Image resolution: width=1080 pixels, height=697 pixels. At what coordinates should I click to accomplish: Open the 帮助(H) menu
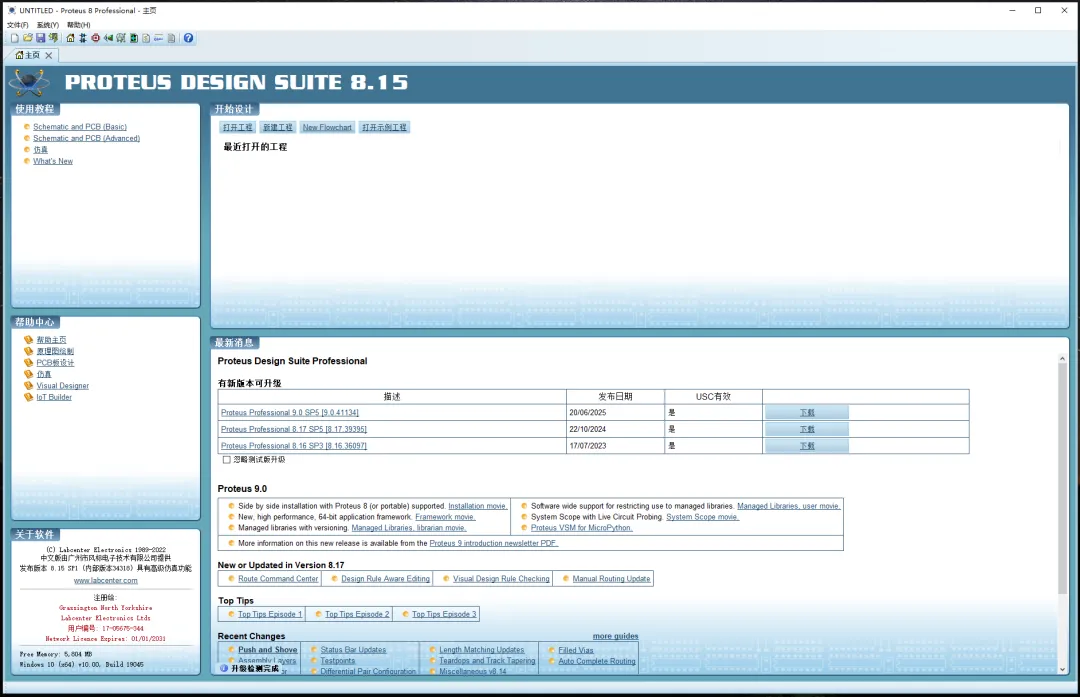79,25
